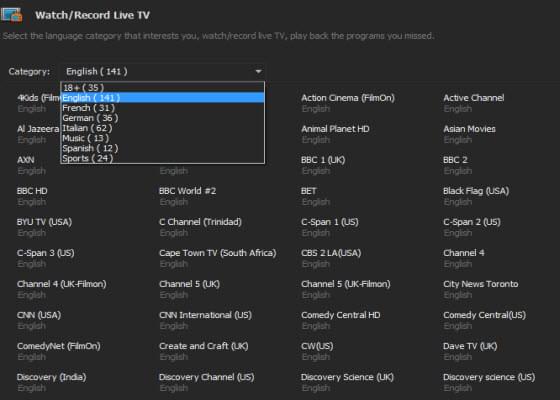Choose English (141) in the dropdown list
The image size is (560, 400).
[162, 98]
